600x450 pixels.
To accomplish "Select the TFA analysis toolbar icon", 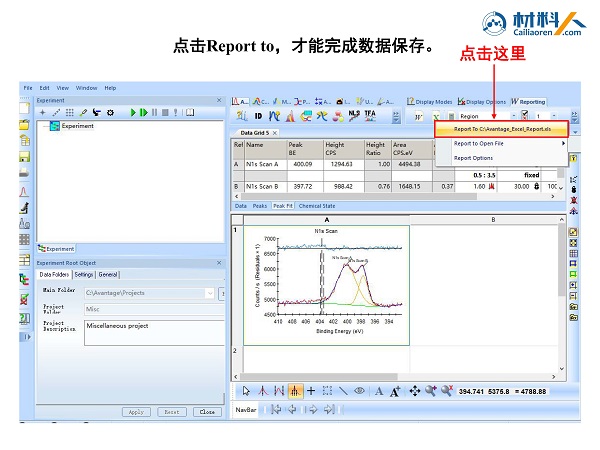I will [x=370, y=116].
